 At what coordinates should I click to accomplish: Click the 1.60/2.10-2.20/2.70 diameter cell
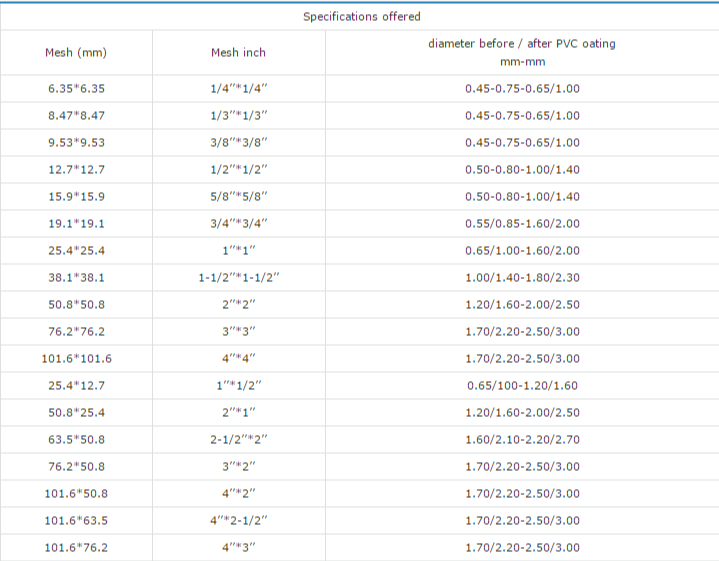[x=521, y=439]
